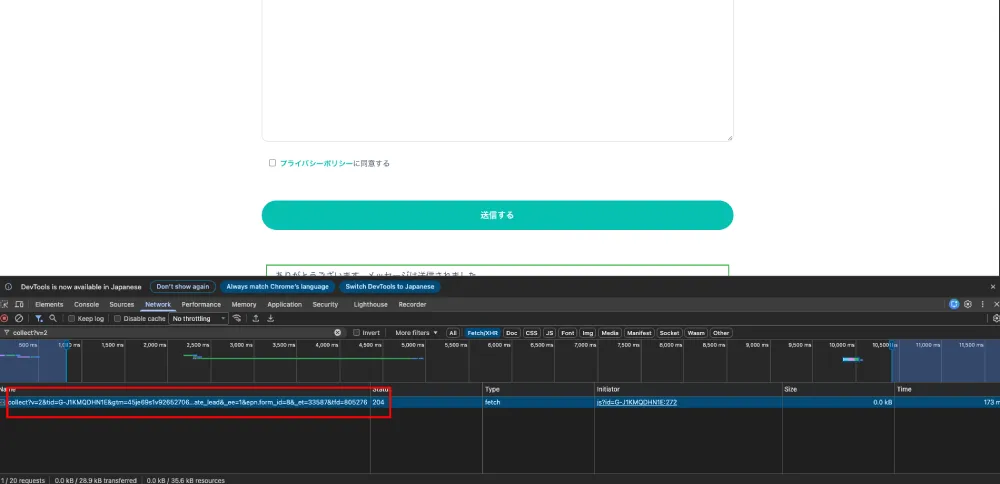1000x484 pixels.
Task: Filter requests by Media type
Action: 610,333
